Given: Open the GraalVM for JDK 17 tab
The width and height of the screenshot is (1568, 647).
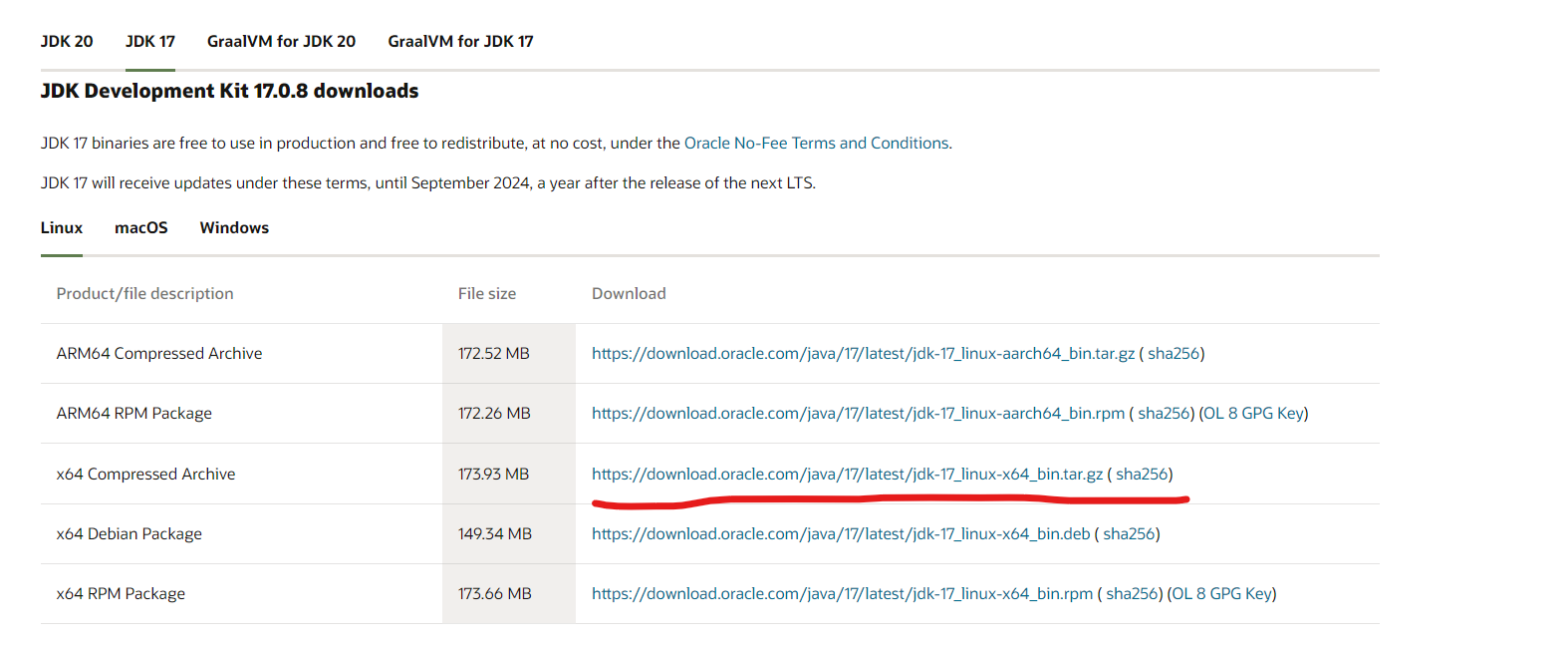Looking at the screenshot, I should [x=460, y=41].
